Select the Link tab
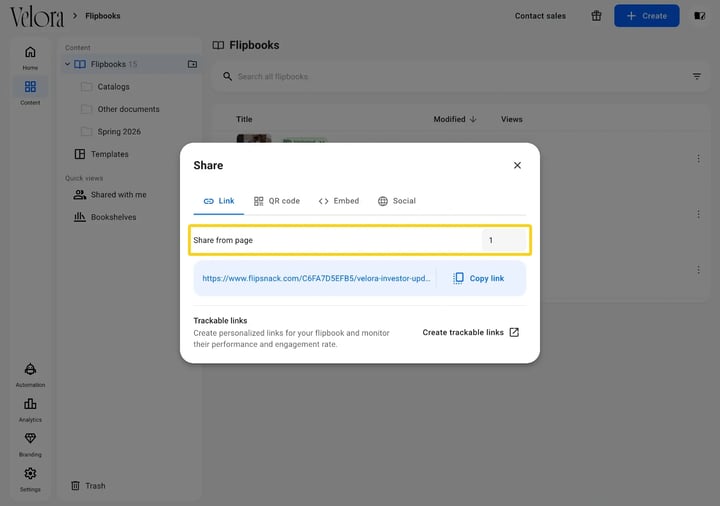 click(x=219, y=201)
